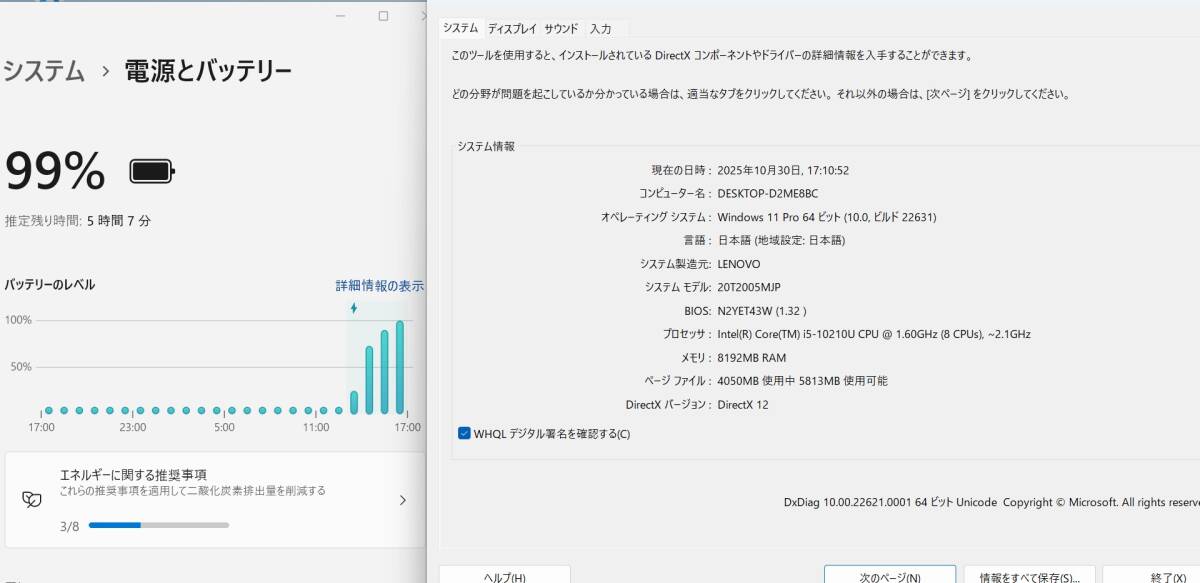The image size is (1200, 583).
Task: Uncheck the WHQL デジタル署名を確認する checkbox
Action: [463, 433]
